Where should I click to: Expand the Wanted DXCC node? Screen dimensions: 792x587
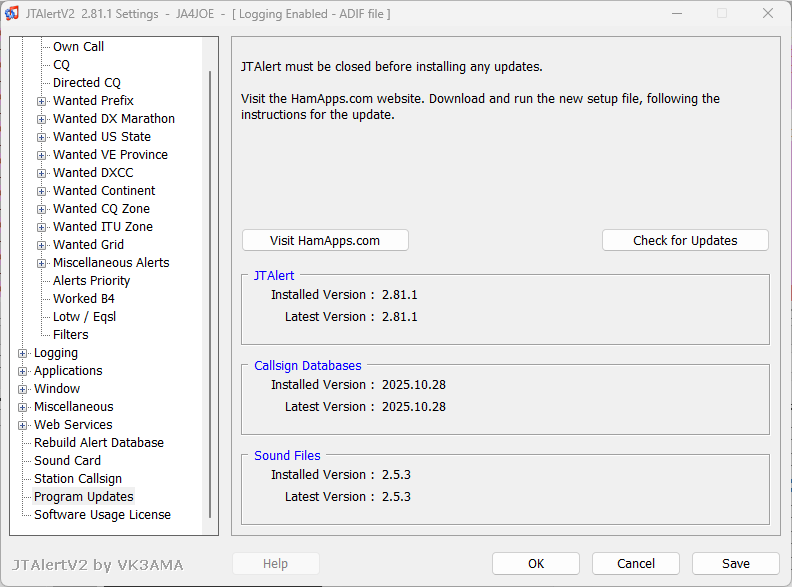[x=41, y=173]
